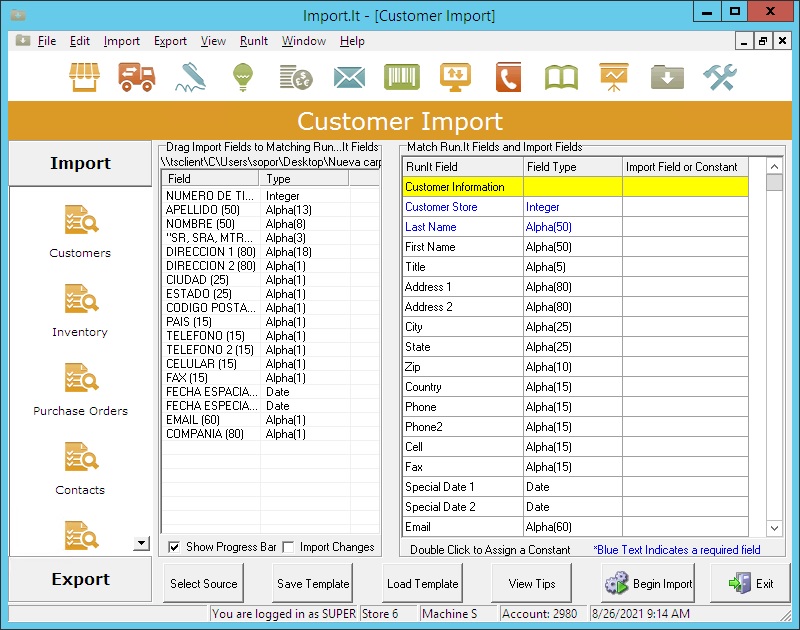
Task: Click the partially visible icon below Contacts
Action: tap(81, 535)
